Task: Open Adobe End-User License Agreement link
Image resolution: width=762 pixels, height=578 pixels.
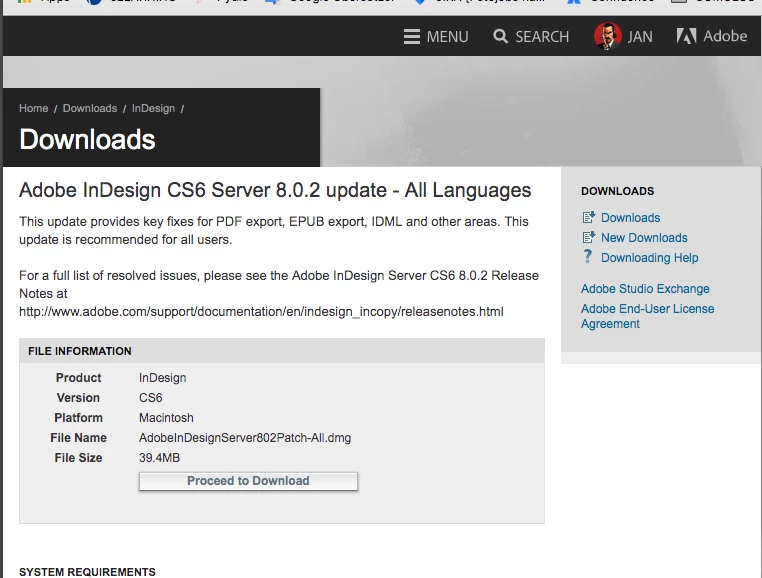Action: [647, 316]
